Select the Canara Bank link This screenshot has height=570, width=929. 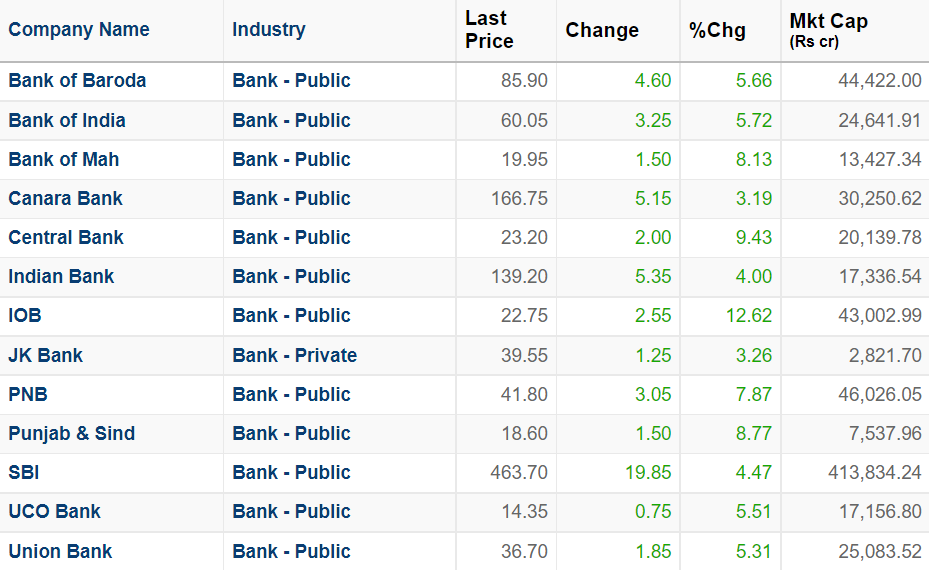point(65,198)
